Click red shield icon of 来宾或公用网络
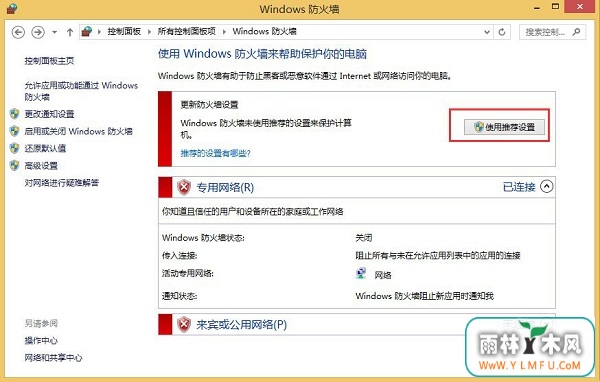This screenshot has width=600, height=382. tap(184, 325)
